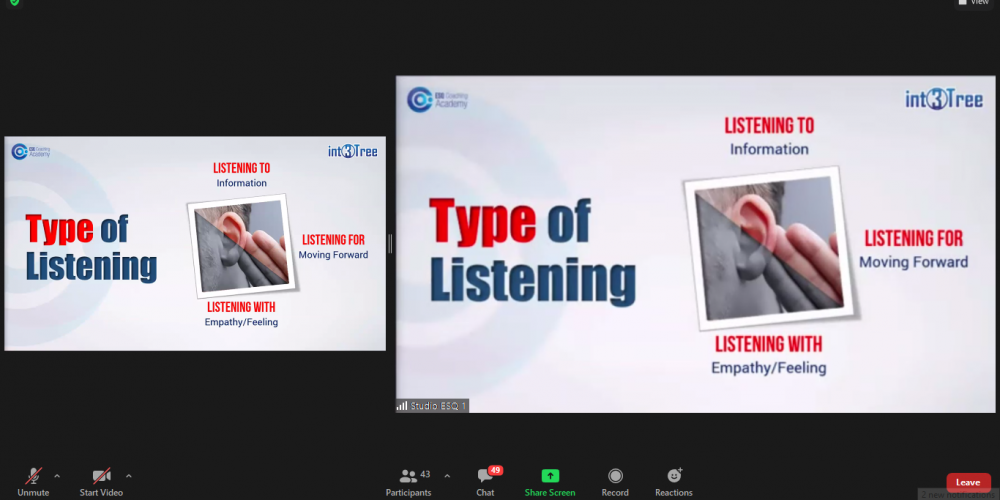This screenshot has width=1000, height=500.
Task: Select the small slide thumbnail on left
Action: click(195, 244)
